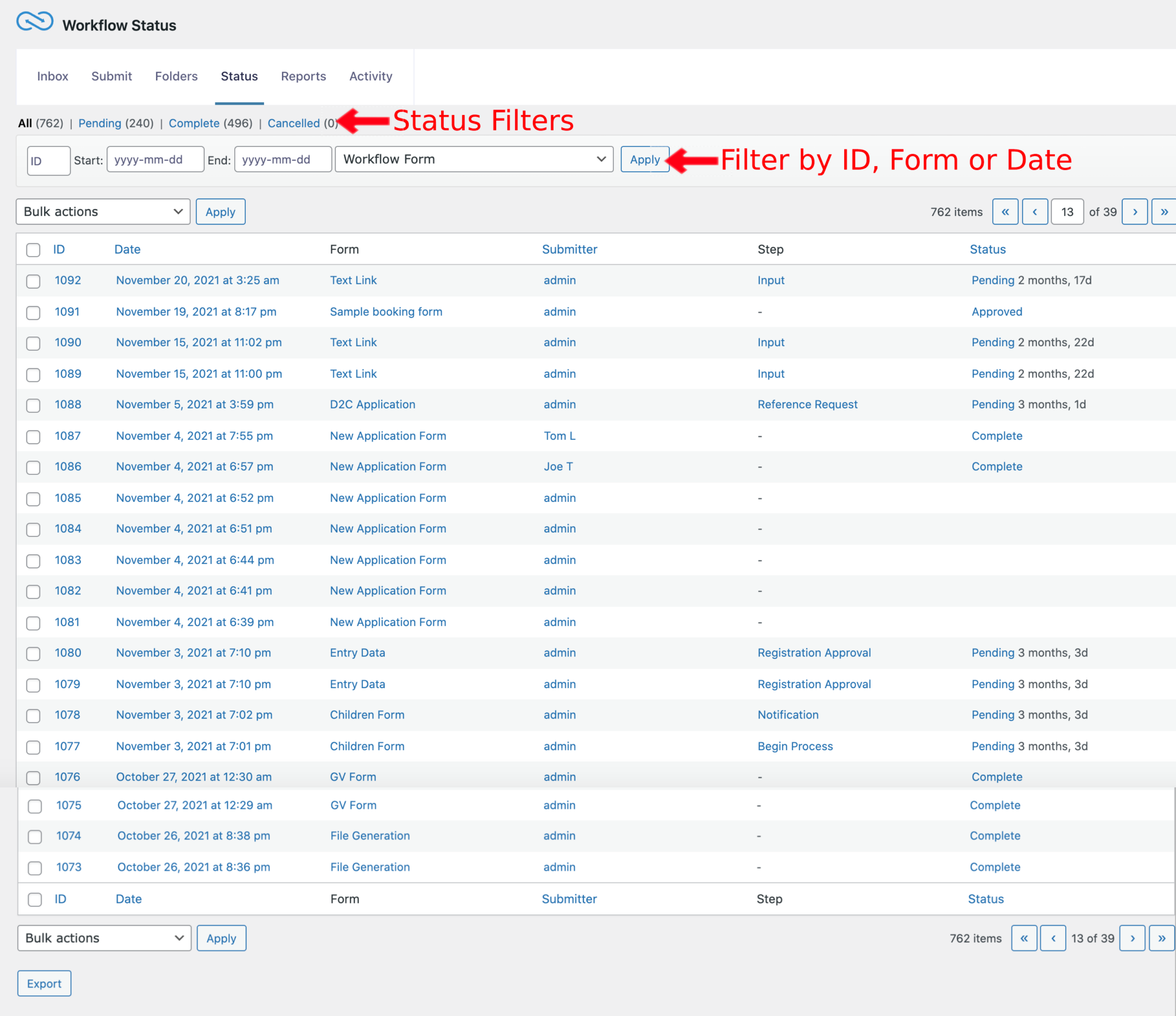
Task: Jump to first page using bottom double-left arrow
Action: click(x=1024, y=938)
